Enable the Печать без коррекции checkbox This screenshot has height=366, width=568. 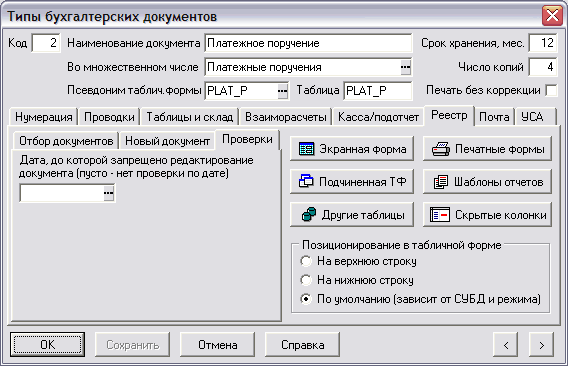pyautogui.click(x=551, y=90)
